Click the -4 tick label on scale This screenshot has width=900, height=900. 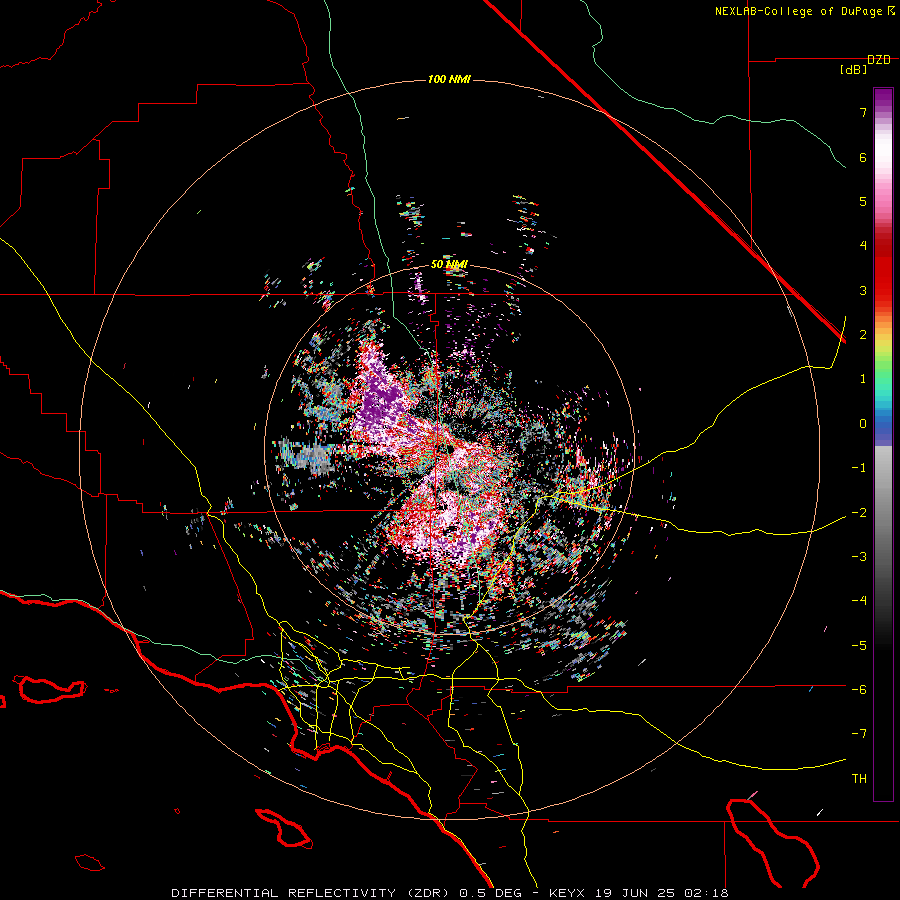[x=859, y=601]
